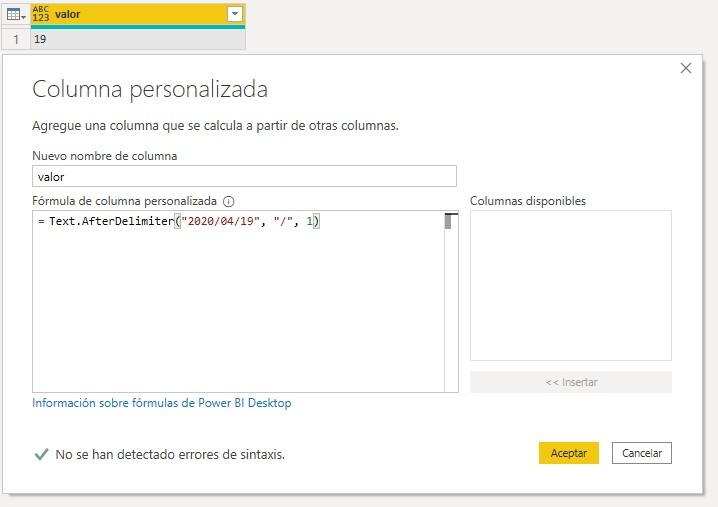Open the valor column filter dropdown

coord(234,14)
